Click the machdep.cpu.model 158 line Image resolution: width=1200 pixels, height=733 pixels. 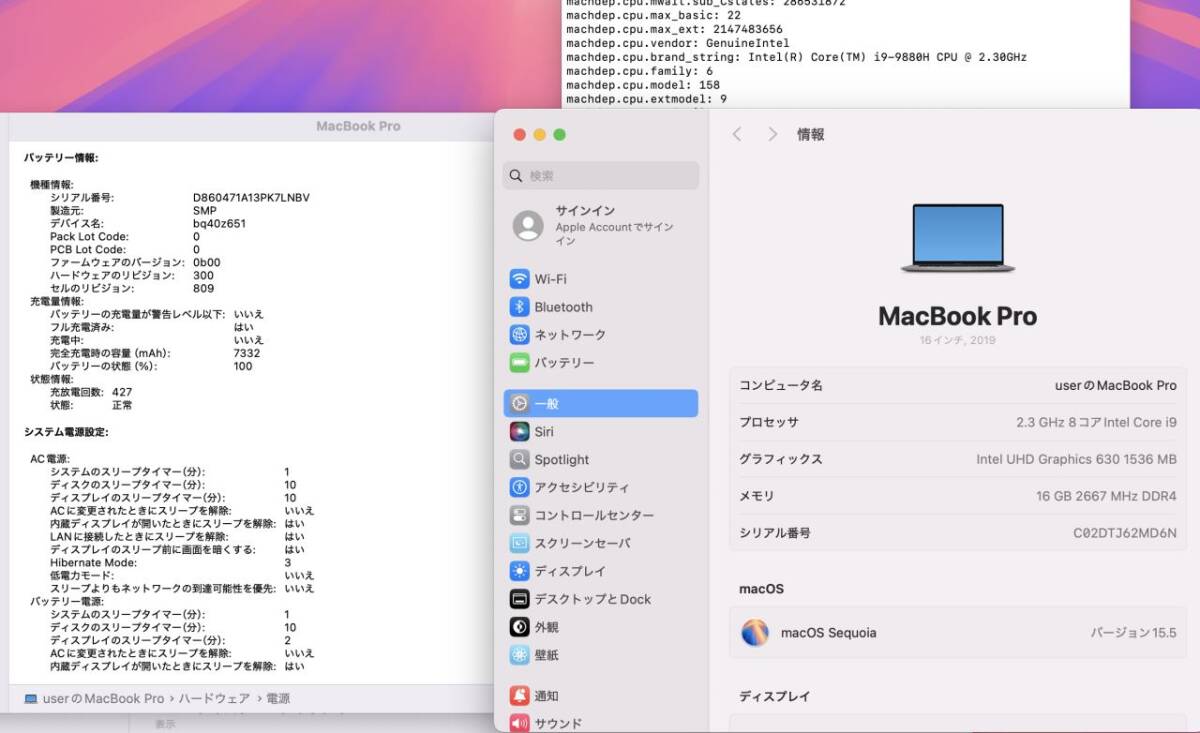pyautogui.click(x=642, y=85)
